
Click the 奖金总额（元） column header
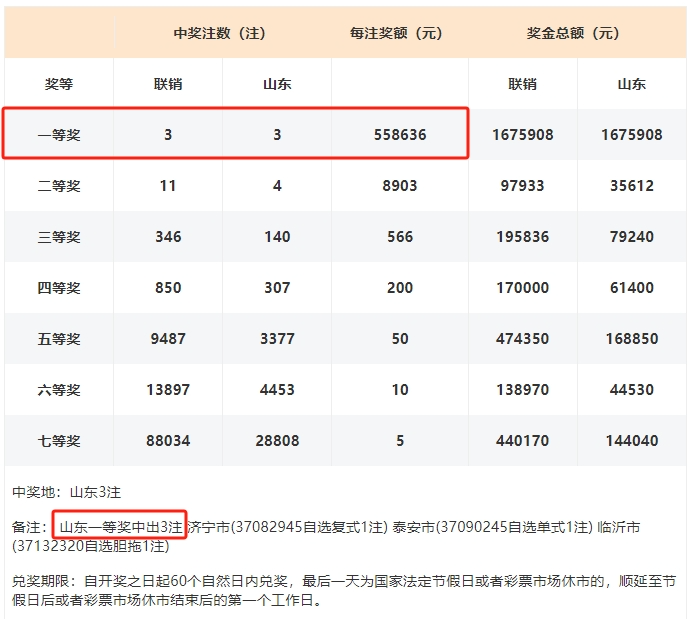573,33
